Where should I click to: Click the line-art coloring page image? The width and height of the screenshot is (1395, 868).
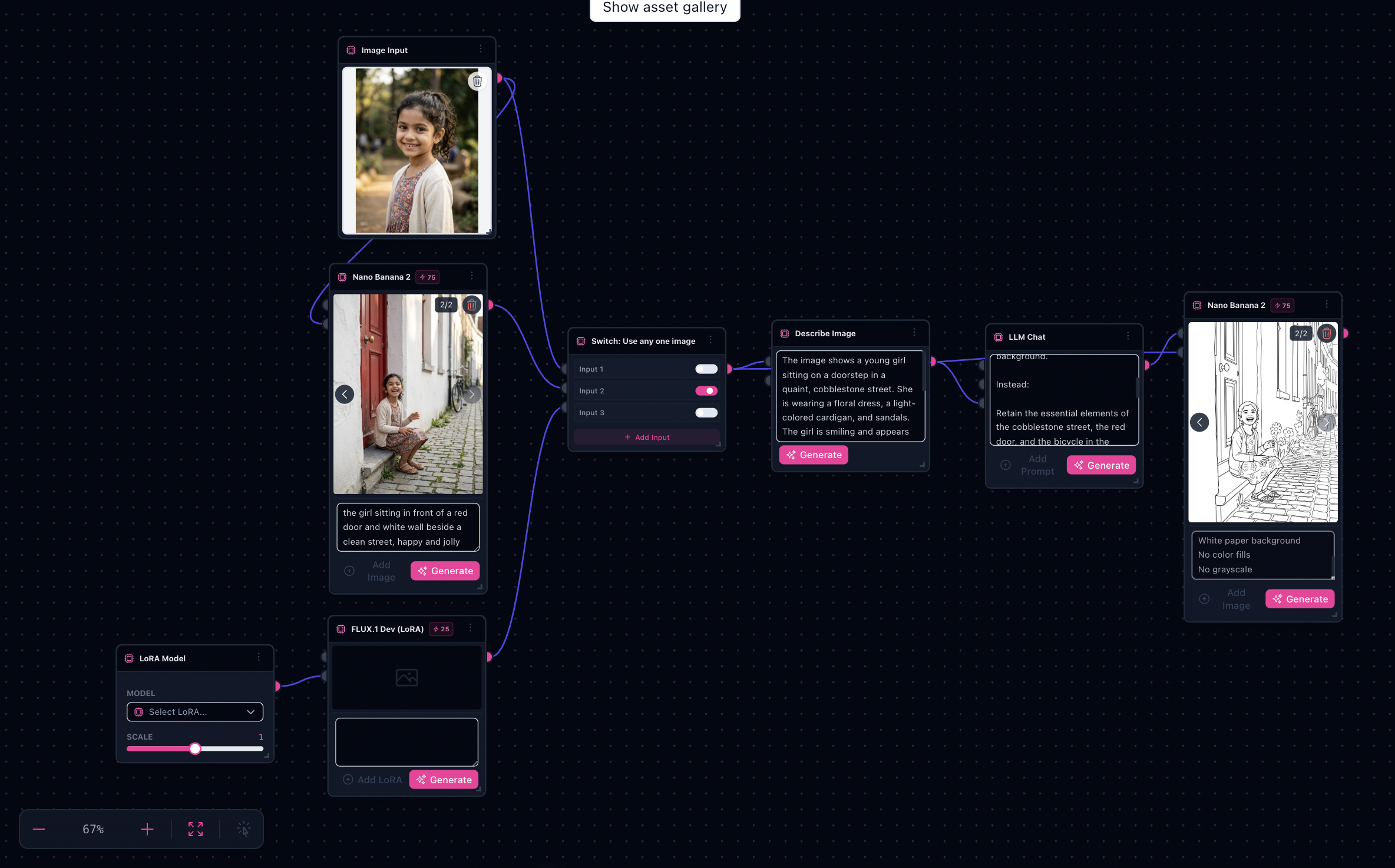(1262, 422)
